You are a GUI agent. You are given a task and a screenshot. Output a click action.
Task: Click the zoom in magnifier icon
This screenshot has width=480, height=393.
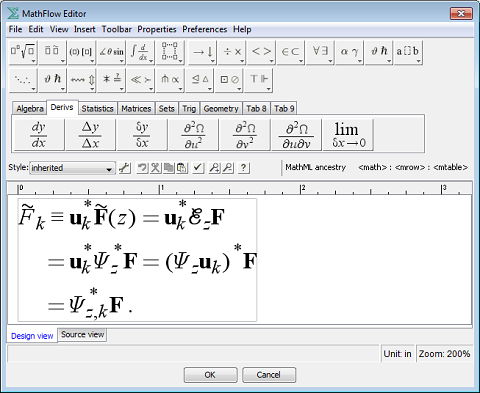(214, 167)
